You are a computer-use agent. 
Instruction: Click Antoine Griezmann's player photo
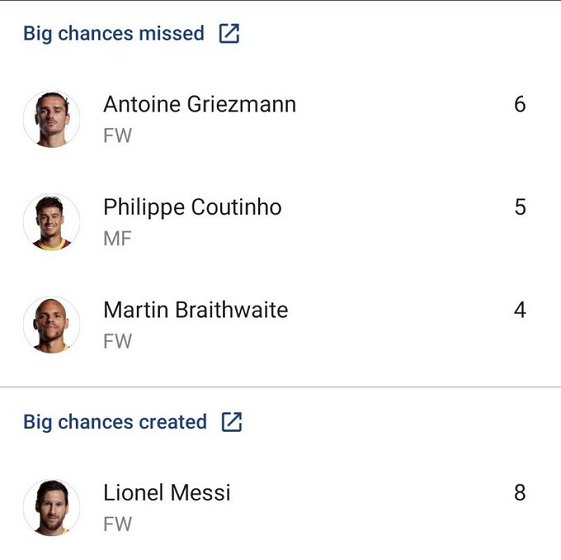click(x=52, y=119)
